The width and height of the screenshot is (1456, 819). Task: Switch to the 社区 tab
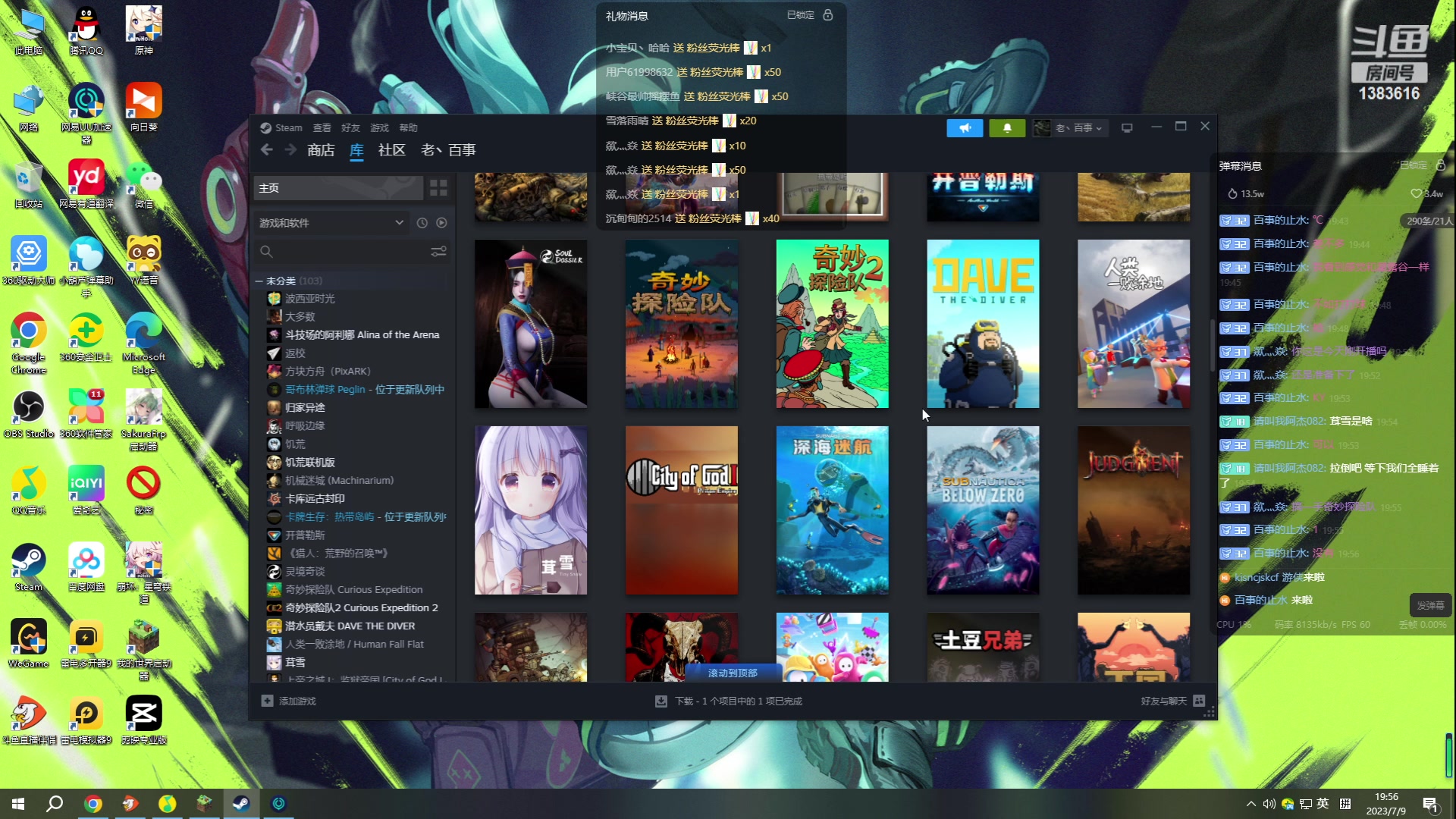pos(392,150)
